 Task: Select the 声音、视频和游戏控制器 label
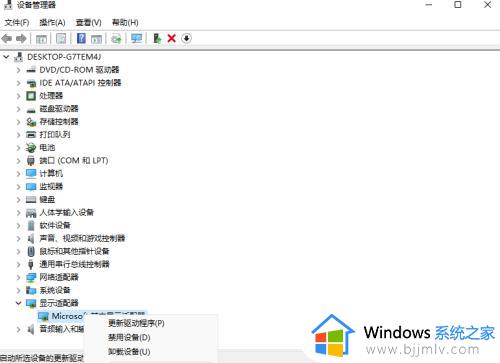point(82,238)
